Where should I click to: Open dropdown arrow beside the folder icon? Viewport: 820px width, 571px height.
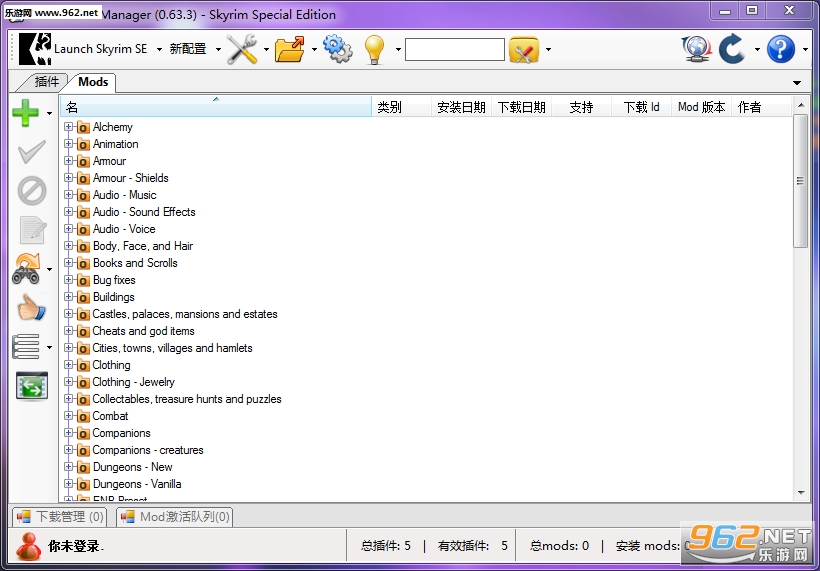coord(314,50)
